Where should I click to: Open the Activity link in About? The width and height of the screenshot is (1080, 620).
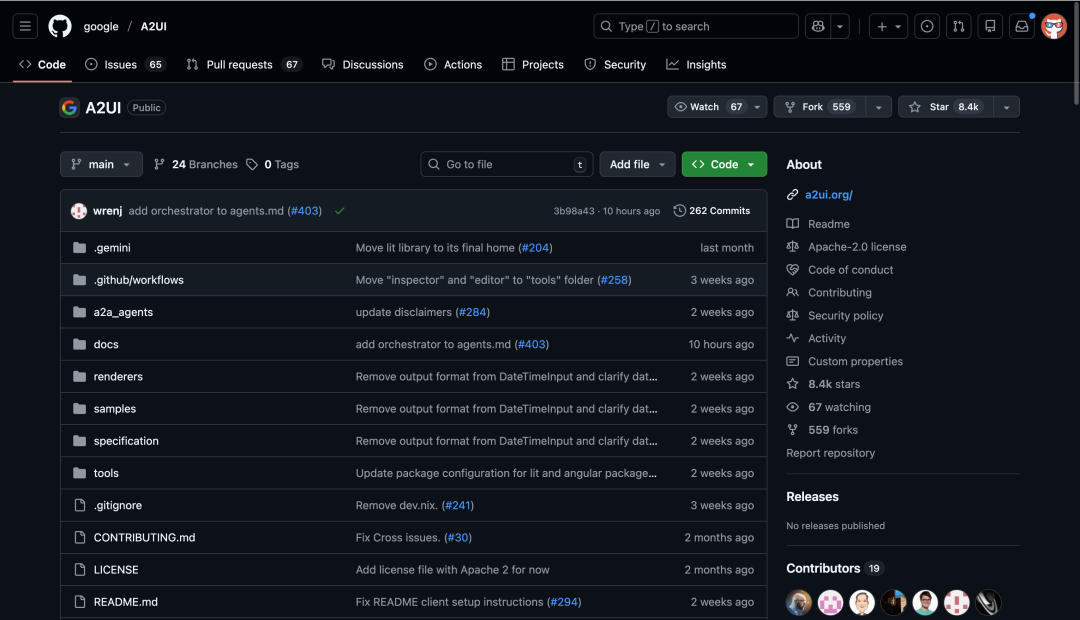click(x=827, y=338)
